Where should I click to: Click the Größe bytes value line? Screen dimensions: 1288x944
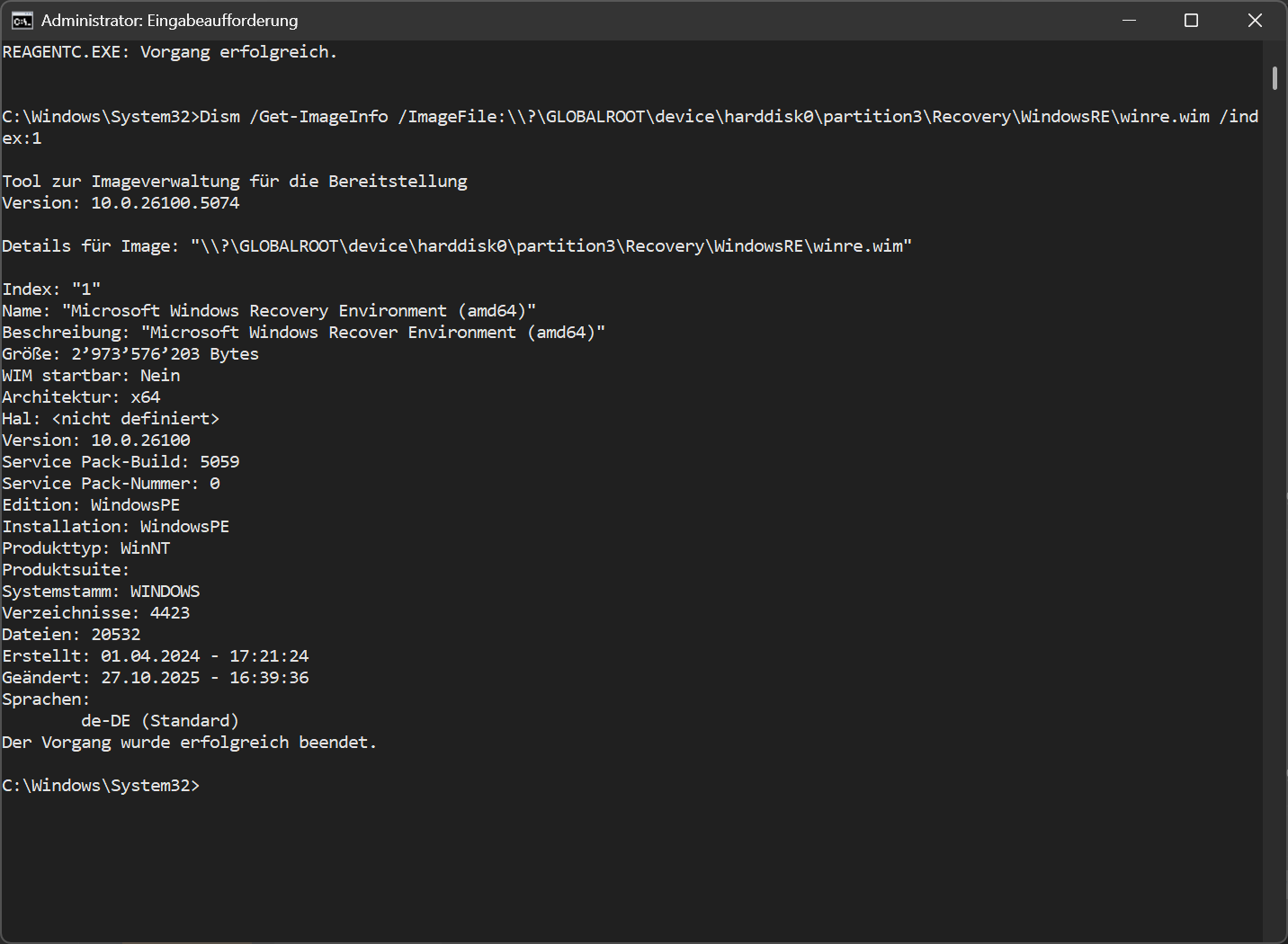click(130, 354)
